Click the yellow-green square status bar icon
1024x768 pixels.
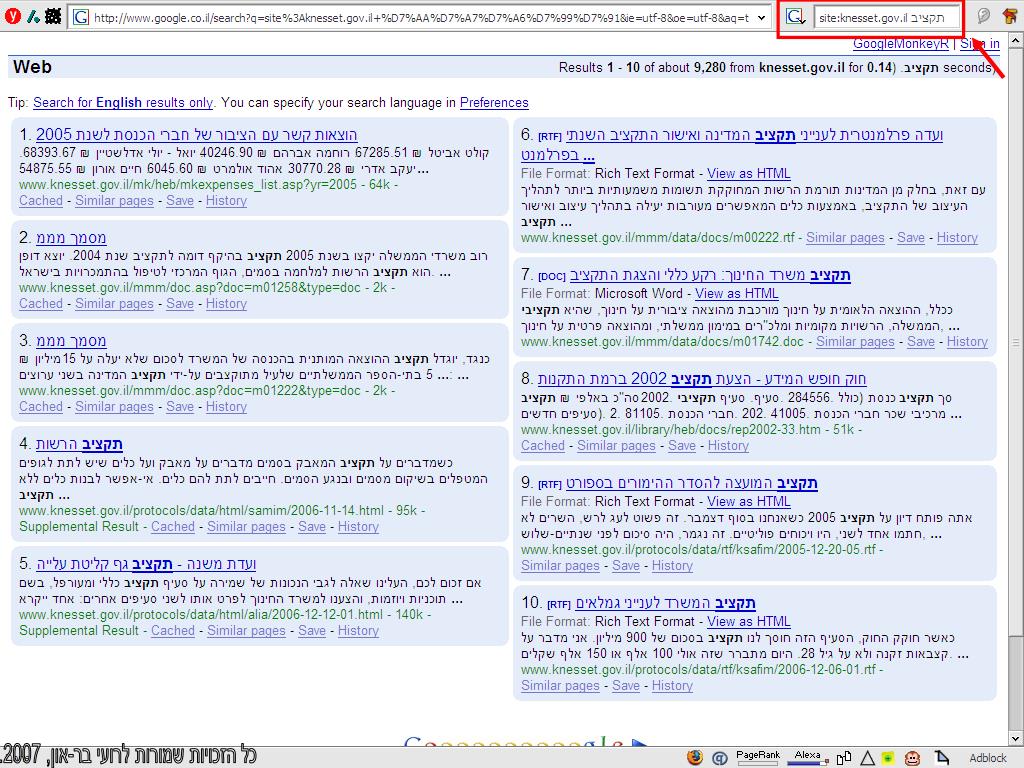pyautogui.click(x=888, y=758)
